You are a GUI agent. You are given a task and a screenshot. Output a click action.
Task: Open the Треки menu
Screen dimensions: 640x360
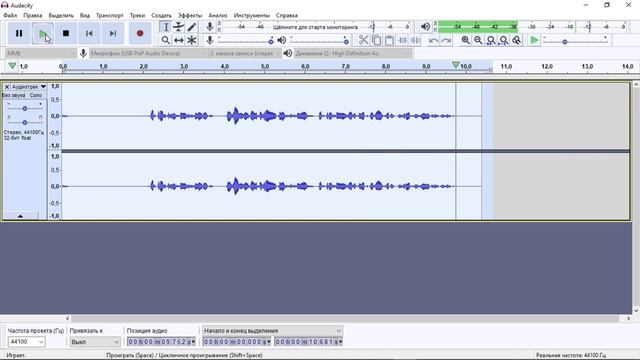click(x=137, y=16)
